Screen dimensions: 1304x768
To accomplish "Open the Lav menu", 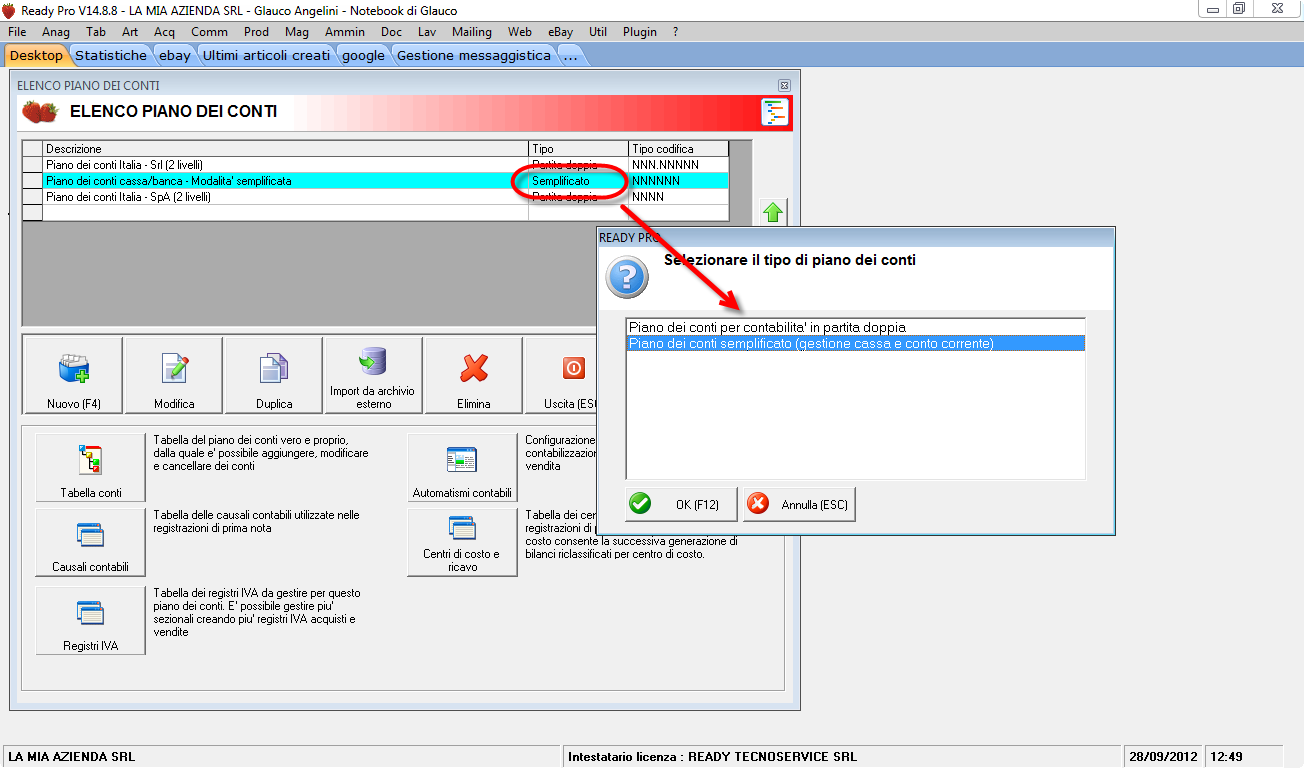I will 427,32.
